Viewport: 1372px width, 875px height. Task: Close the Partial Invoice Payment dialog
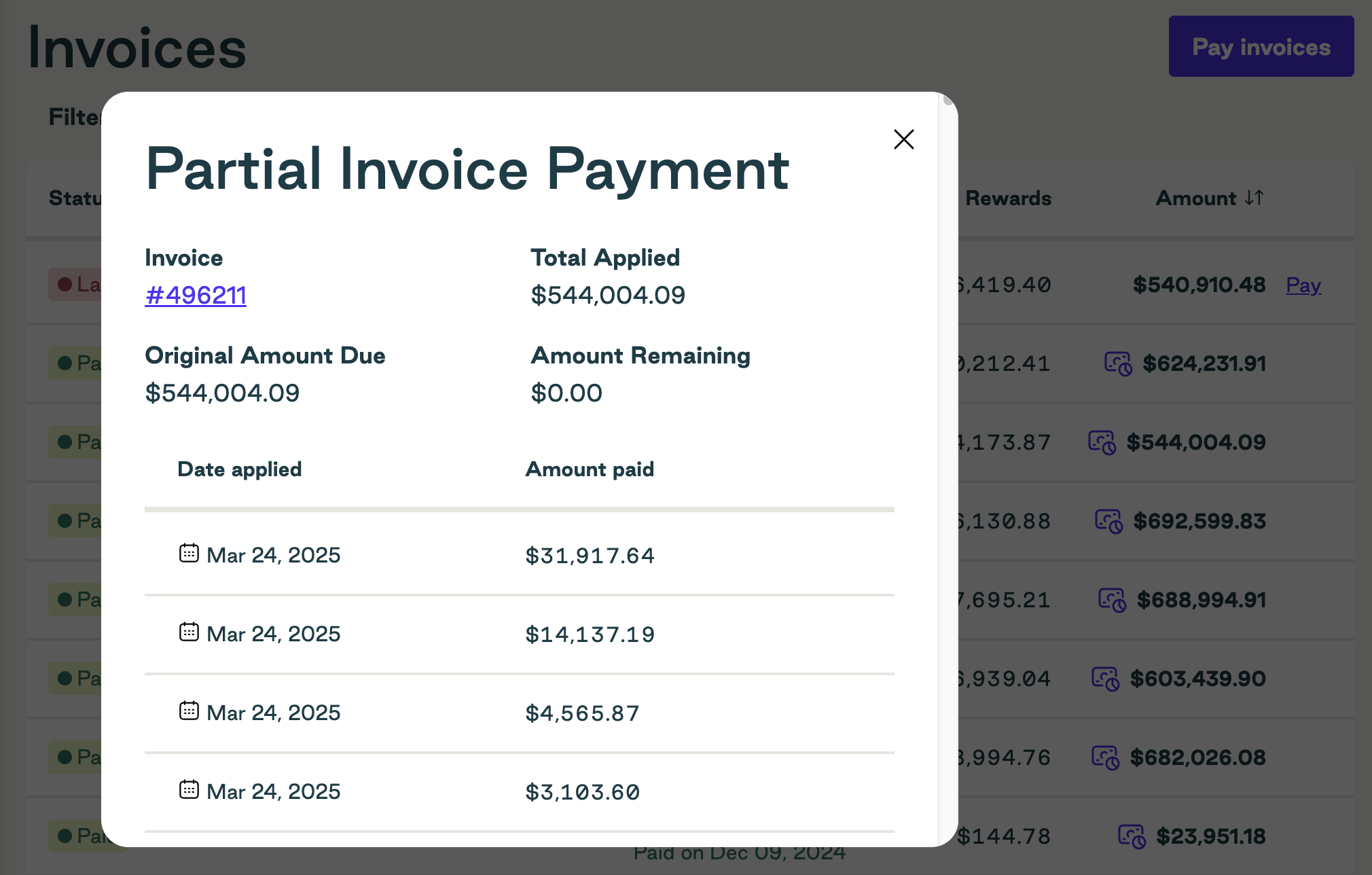[x=903, y=139]
